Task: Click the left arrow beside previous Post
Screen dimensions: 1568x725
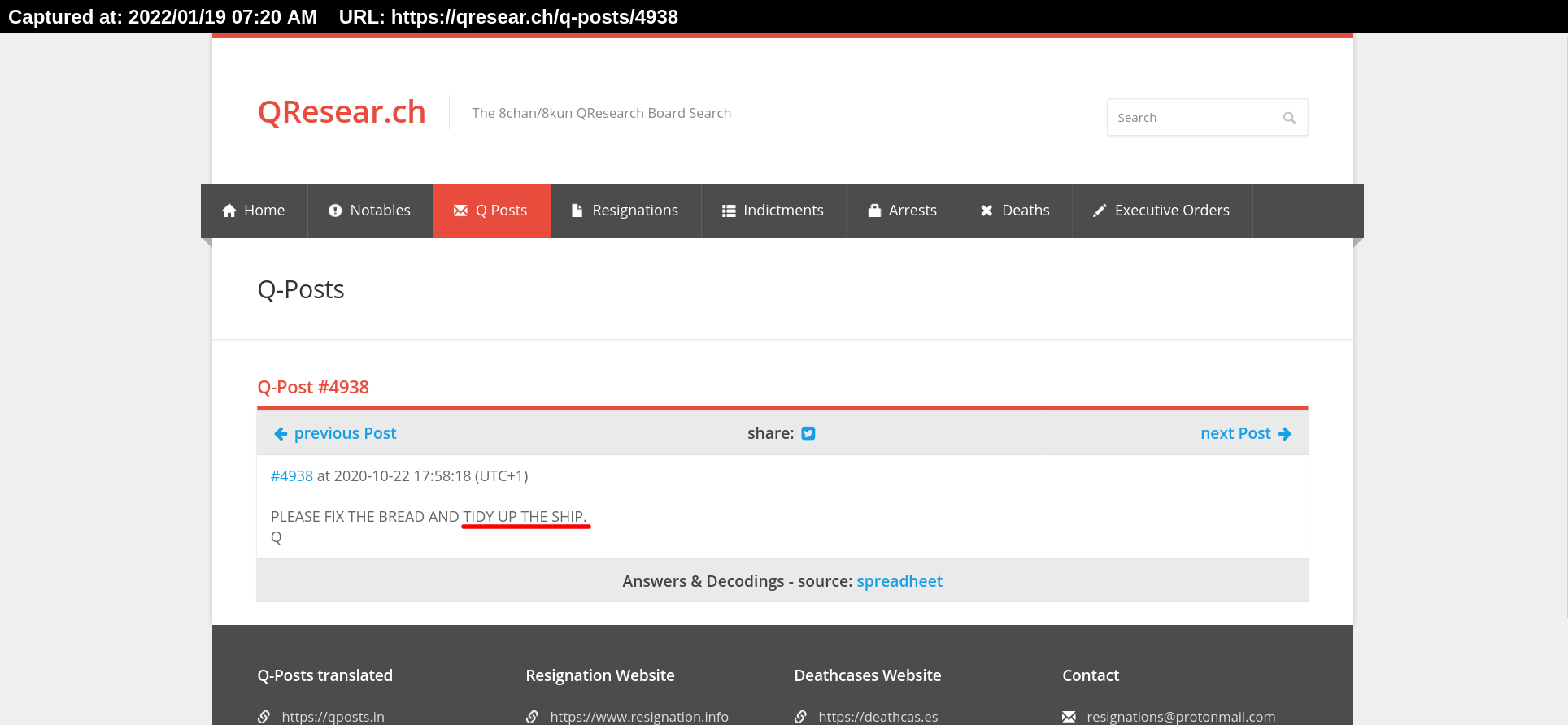Action: coord(281,434)
